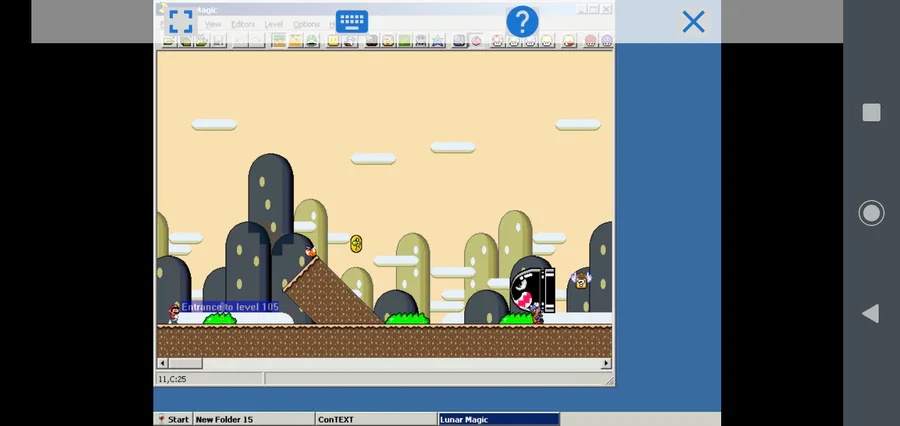This screenshot has width=900, height=426.
Task: Click the horizontal scrollbar thumb
Action: pos(185,363)
